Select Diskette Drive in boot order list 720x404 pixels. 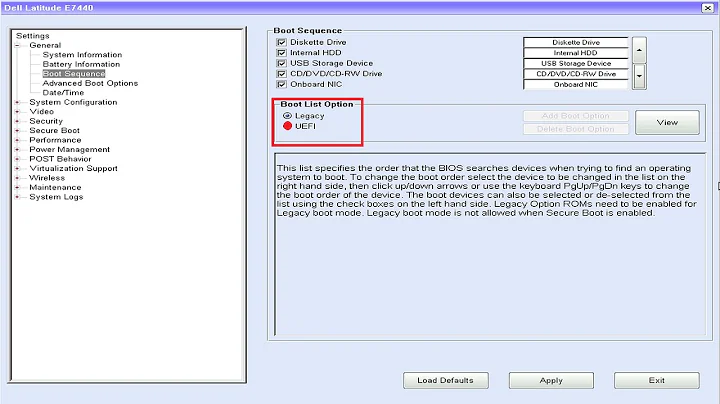click(x=575, y=42)
